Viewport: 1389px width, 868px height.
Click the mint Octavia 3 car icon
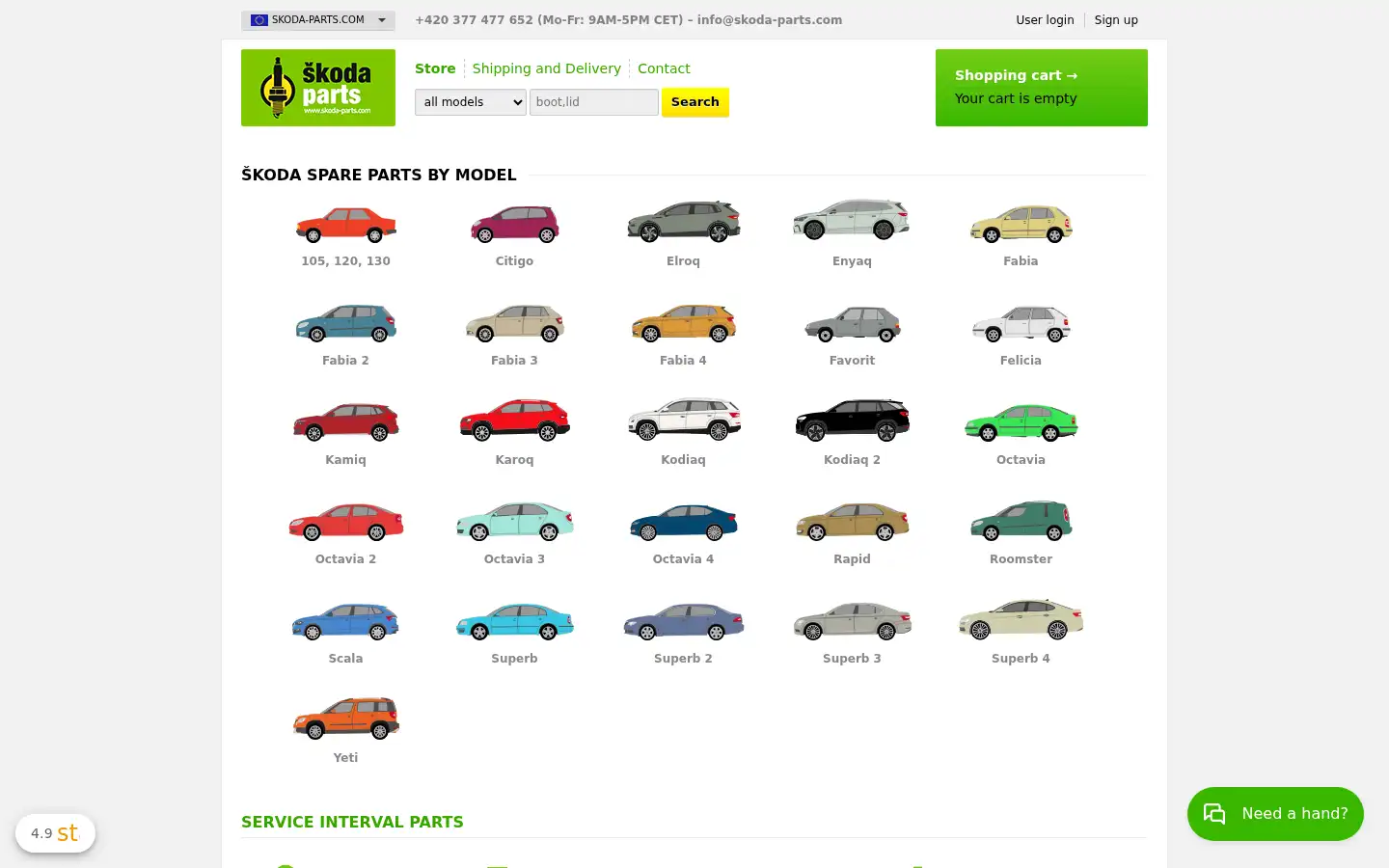click(x=514, y=521)
